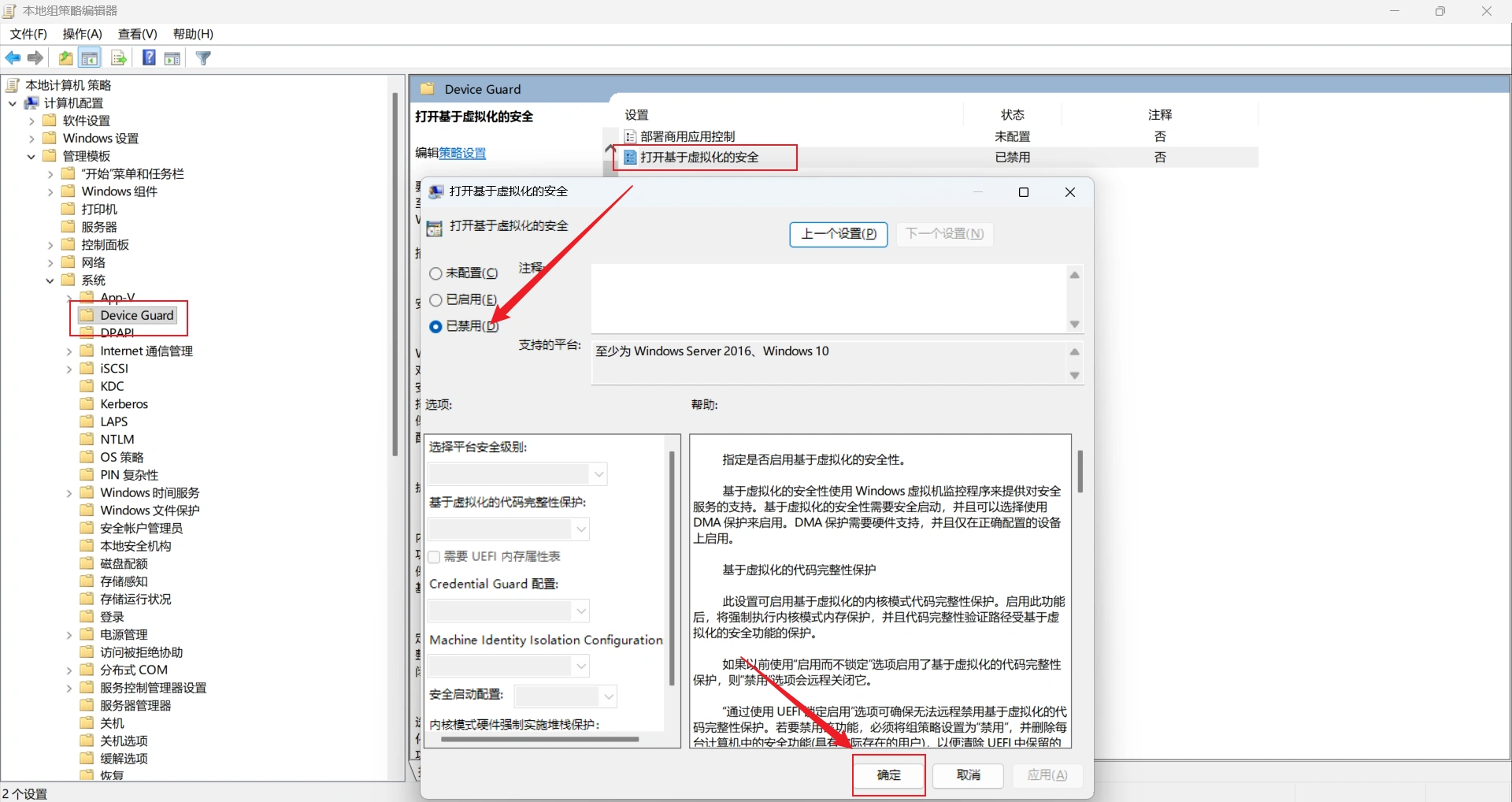Click the gray Forward arrow in toolbar
Image resolution: width=1512 pixels, height=802 pixels.
point(35,58)
